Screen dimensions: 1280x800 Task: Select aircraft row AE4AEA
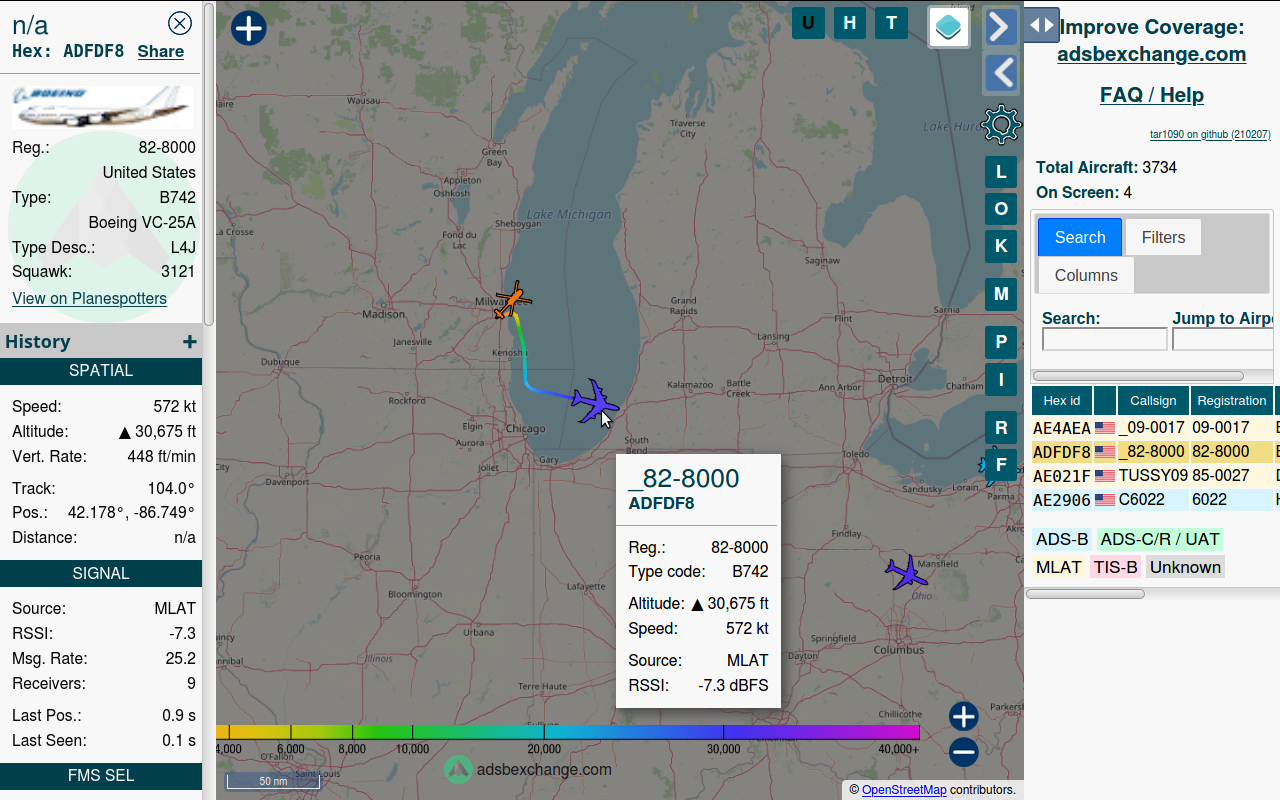click(1156, 428)
